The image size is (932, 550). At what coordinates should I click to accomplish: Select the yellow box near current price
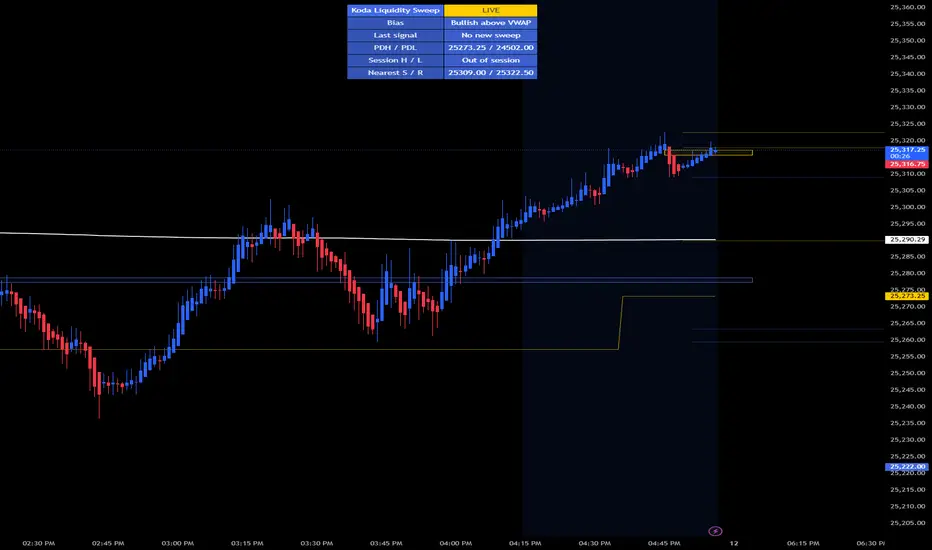709,153
